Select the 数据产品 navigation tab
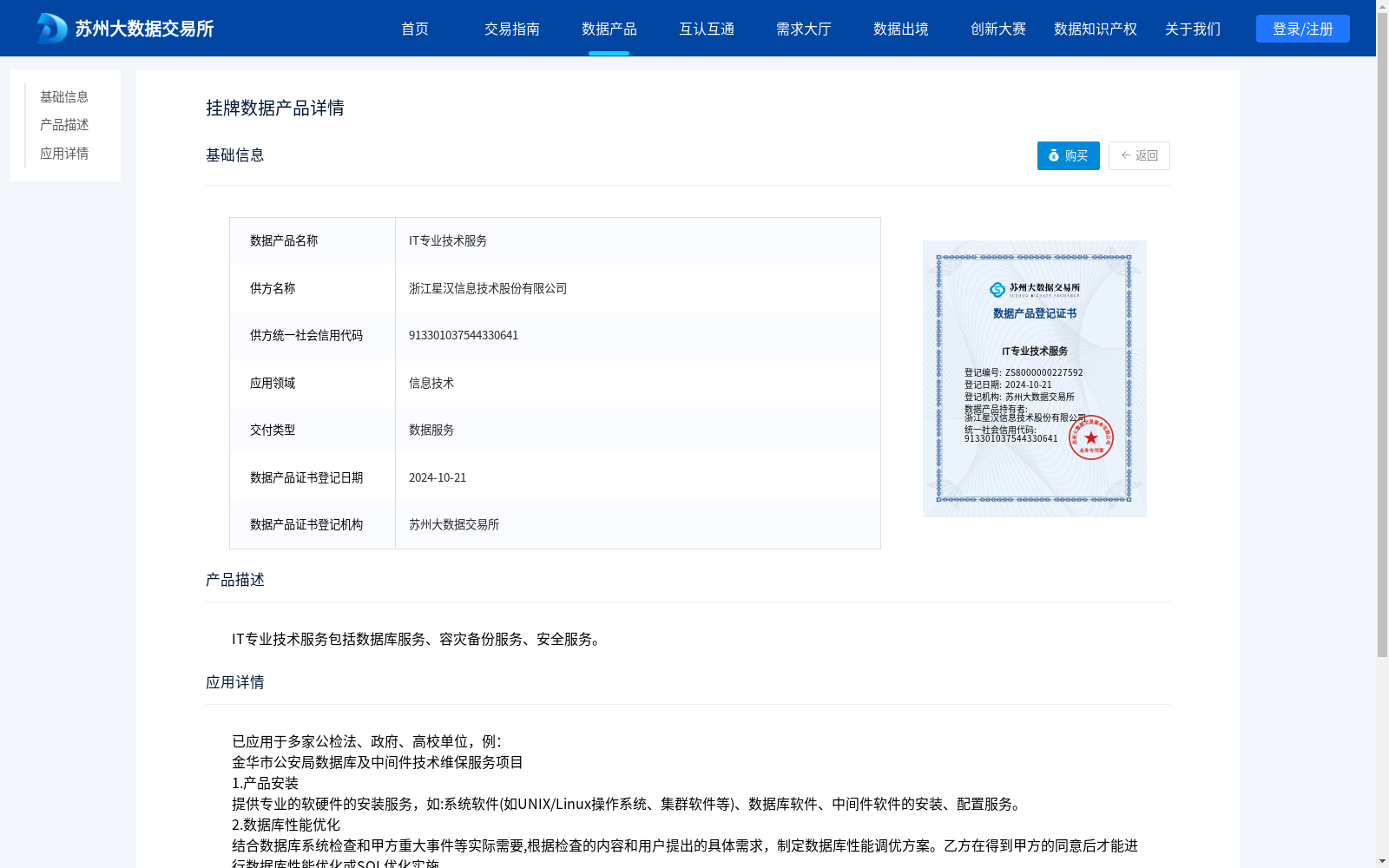This screenshot has width=1389, height=868. 609,29
